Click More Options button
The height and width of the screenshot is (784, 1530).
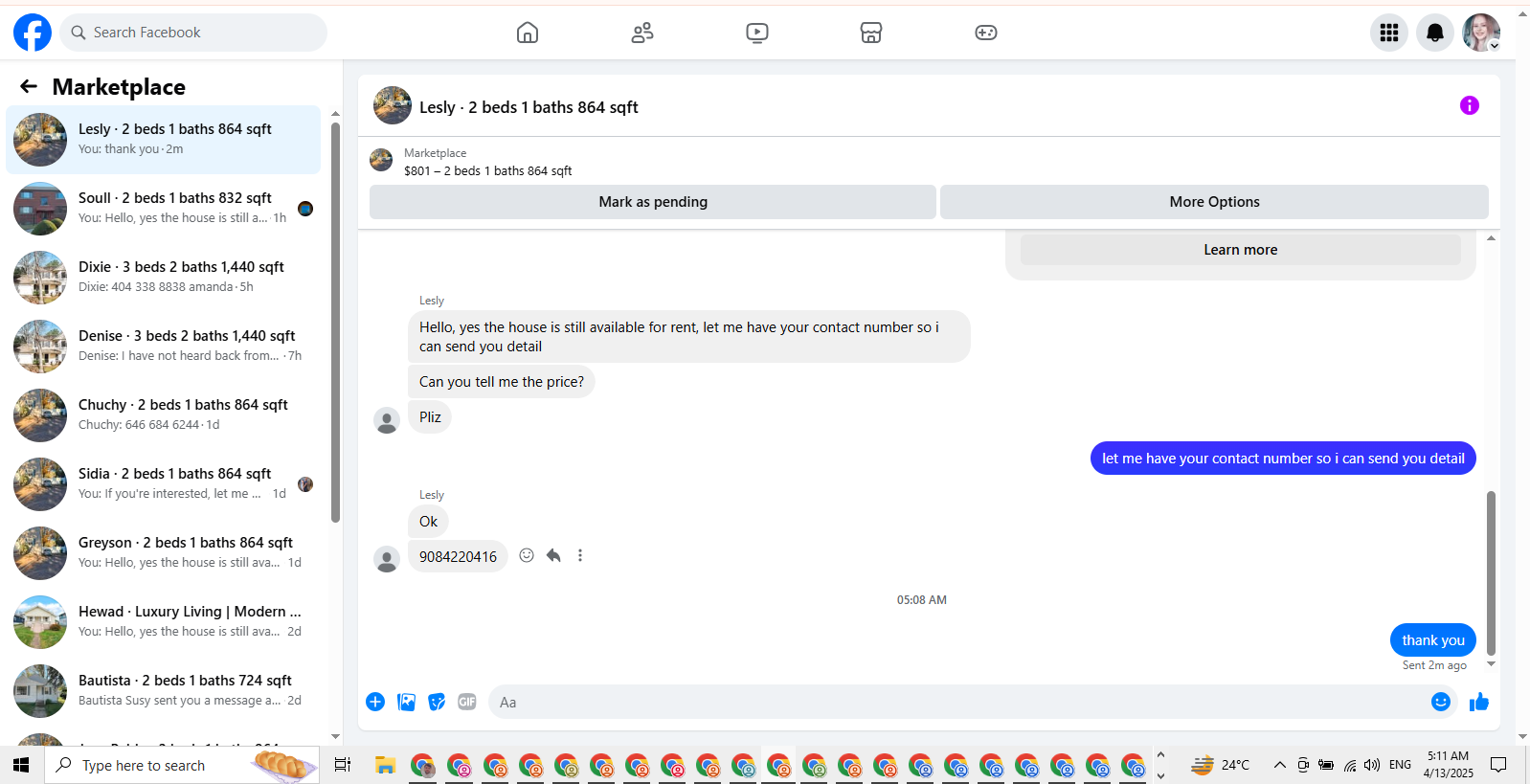click(x=1214, y=202)
